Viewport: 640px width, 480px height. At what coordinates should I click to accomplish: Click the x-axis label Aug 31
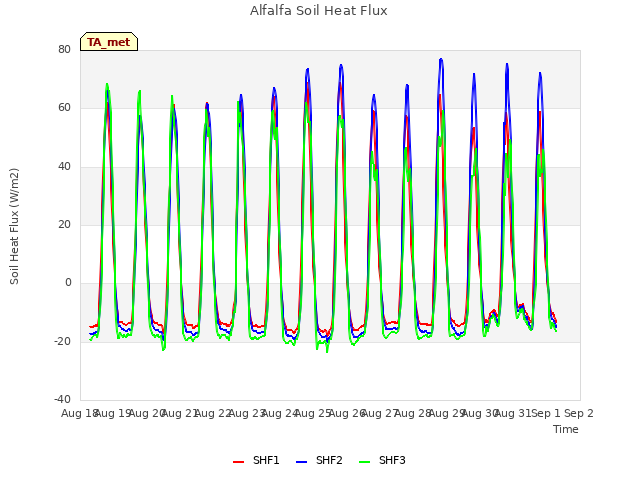[x=513, y=413]
